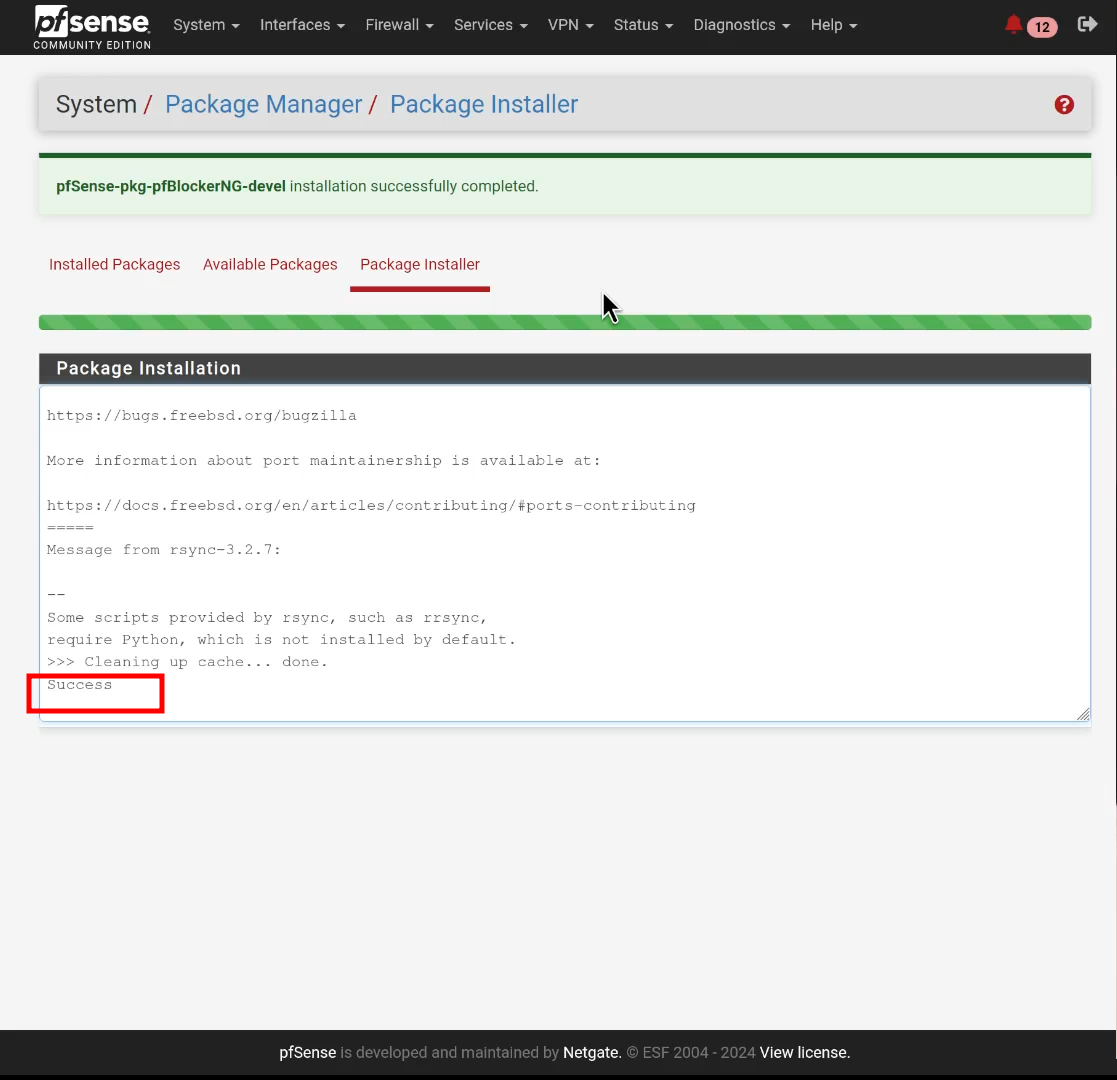Click the 'Success' log line
Image resolution: width=1117 pixels, height=1080 pixels.
tap(79, 685)
